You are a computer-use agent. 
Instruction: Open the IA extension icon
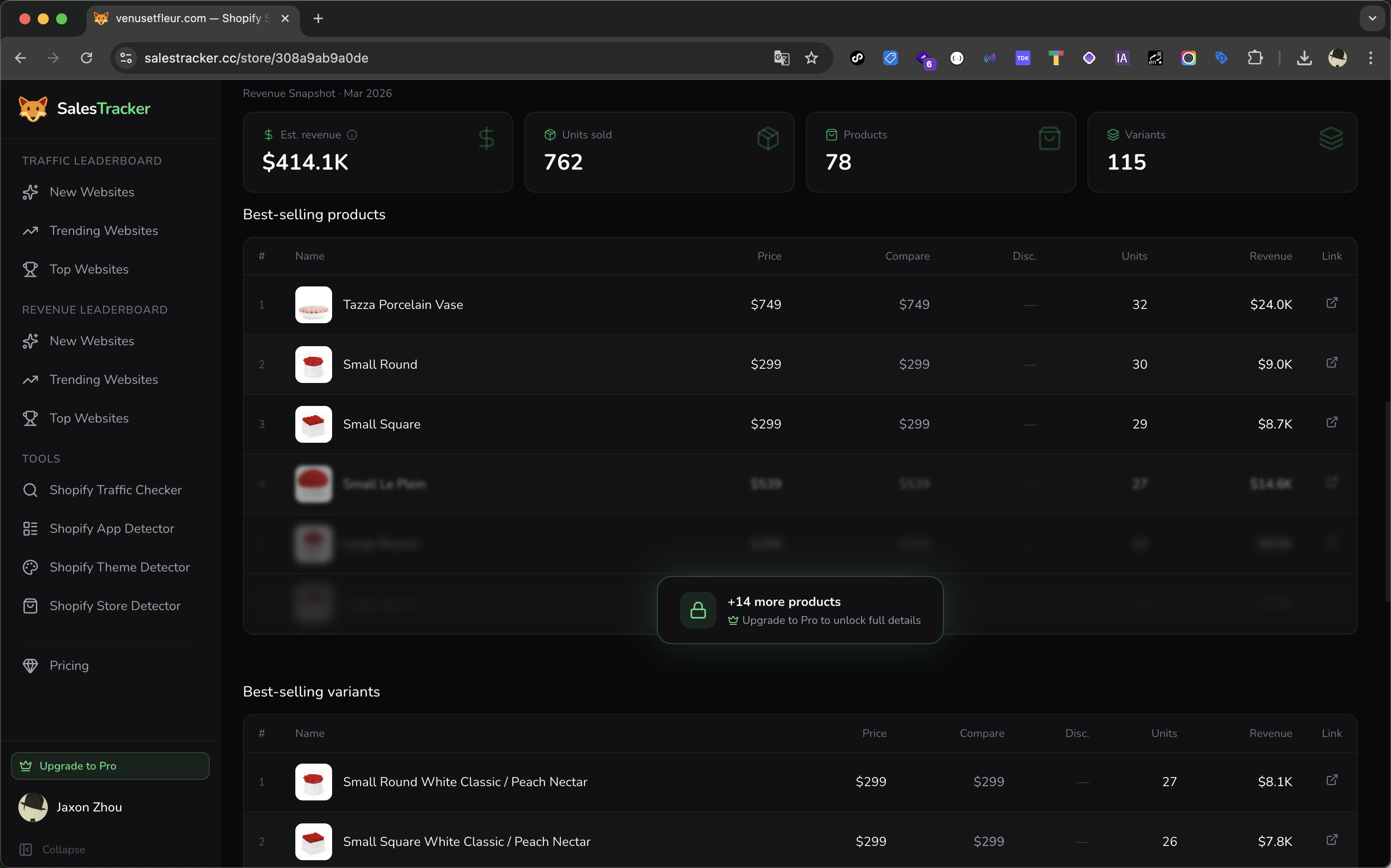pyautogui.click(x=1121, y=58)
